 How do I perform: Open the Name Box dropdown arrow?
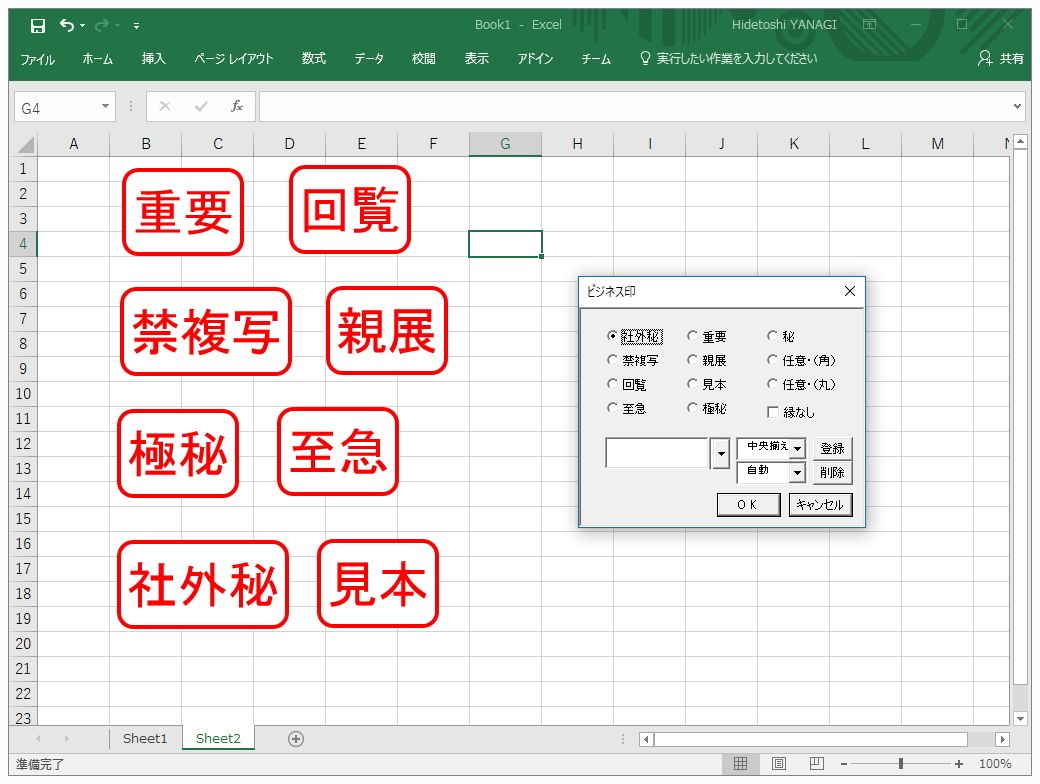click(105, 106)
